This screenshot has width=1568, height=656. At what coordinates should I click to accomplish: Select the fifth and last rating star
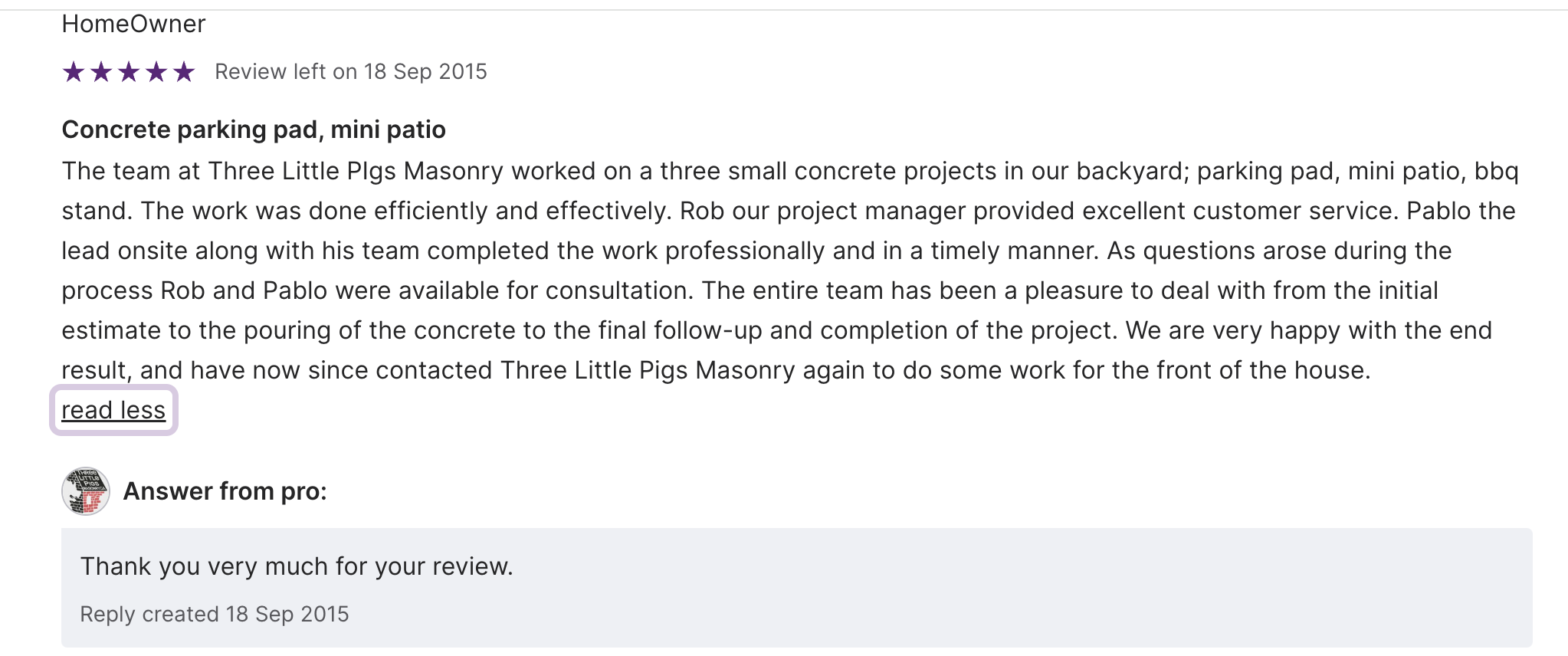tap(184, 72)
